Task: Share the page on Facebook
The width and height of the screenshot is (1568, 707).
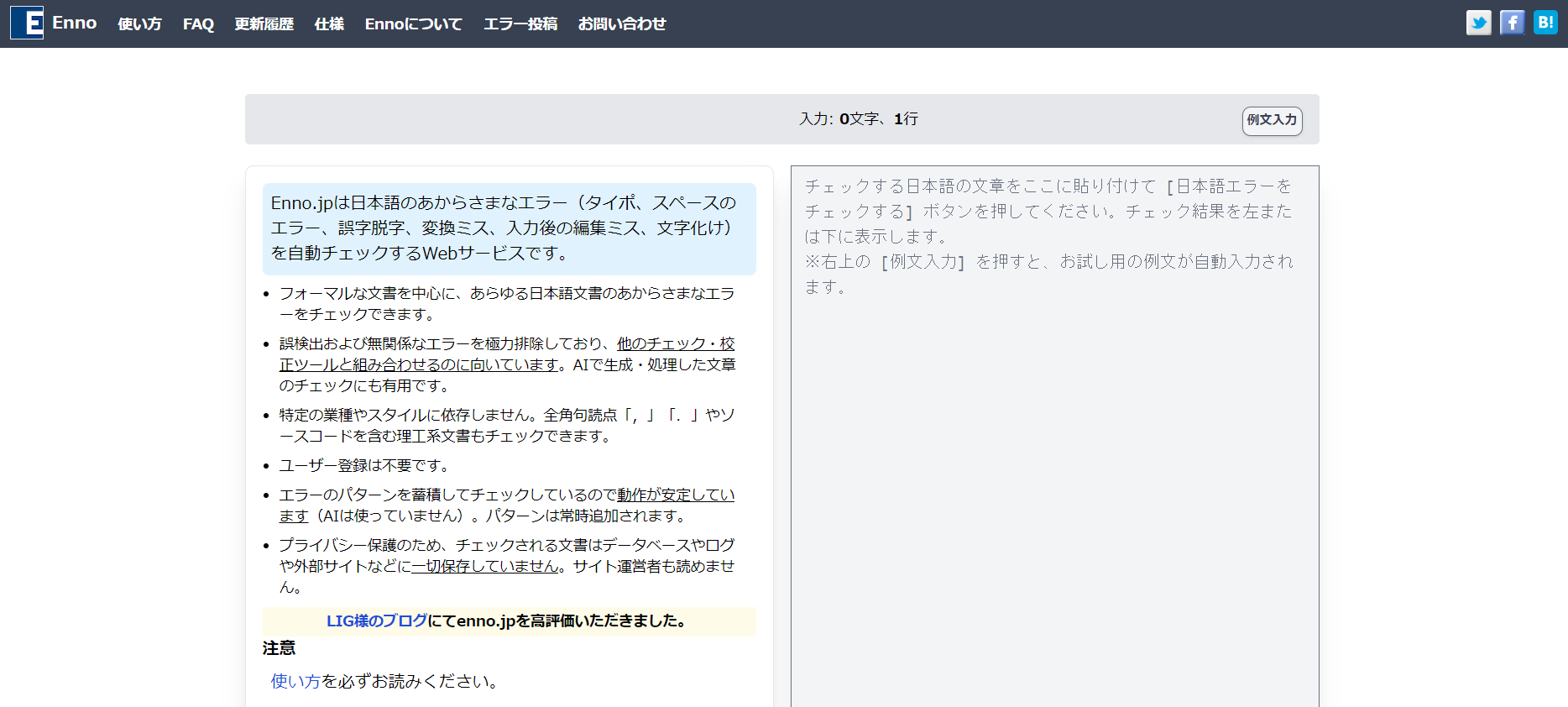Action: click(1513, 23)
